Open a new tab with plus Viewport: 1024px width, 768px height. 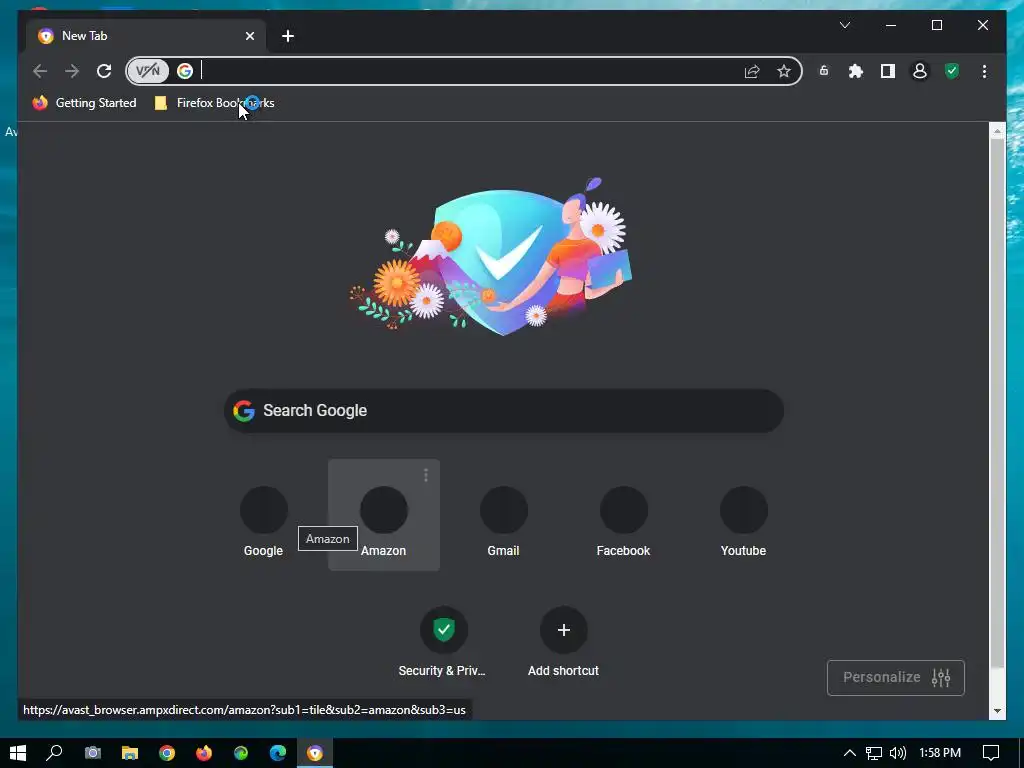(288, 36)
